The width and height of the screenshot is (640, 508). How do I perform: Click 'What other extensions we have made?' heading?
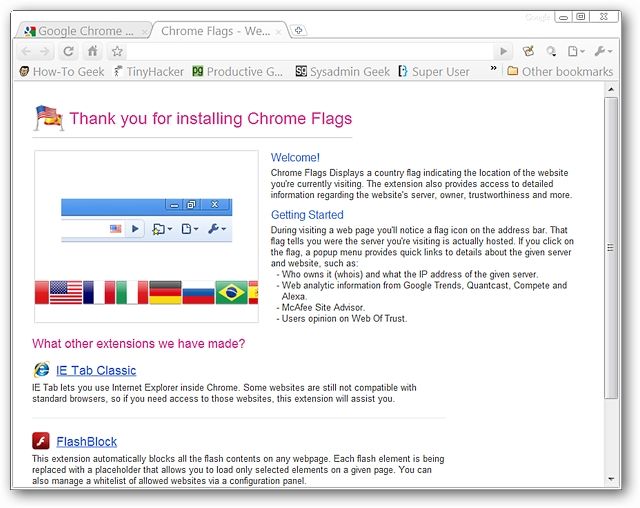(139, 344)
